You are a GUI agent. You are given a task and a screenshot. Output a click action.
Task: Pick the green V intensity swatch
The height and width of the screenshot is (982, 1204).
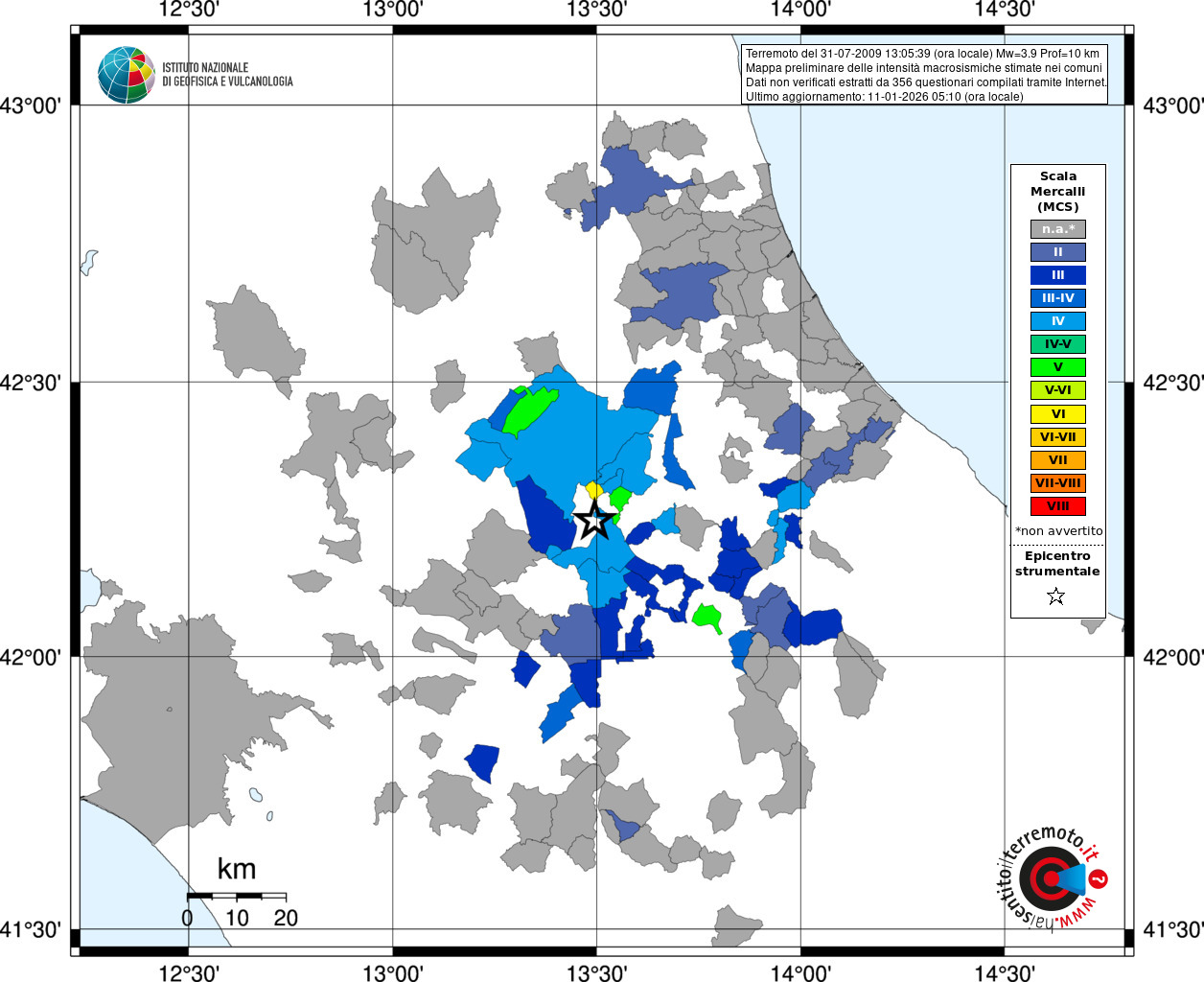pos(1057,367)
